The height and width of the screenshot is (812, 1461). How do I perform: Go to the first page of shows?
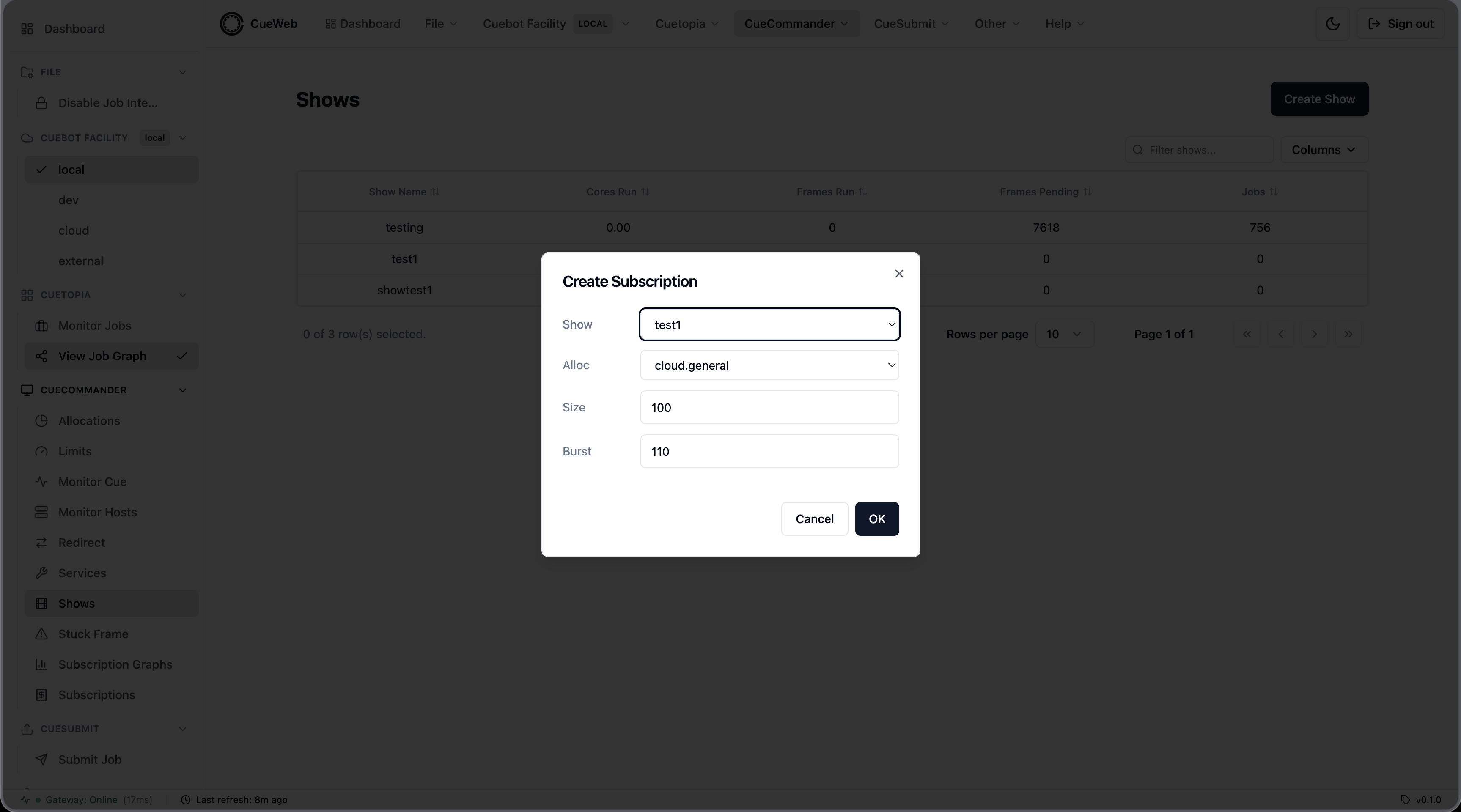point(1247,335)
